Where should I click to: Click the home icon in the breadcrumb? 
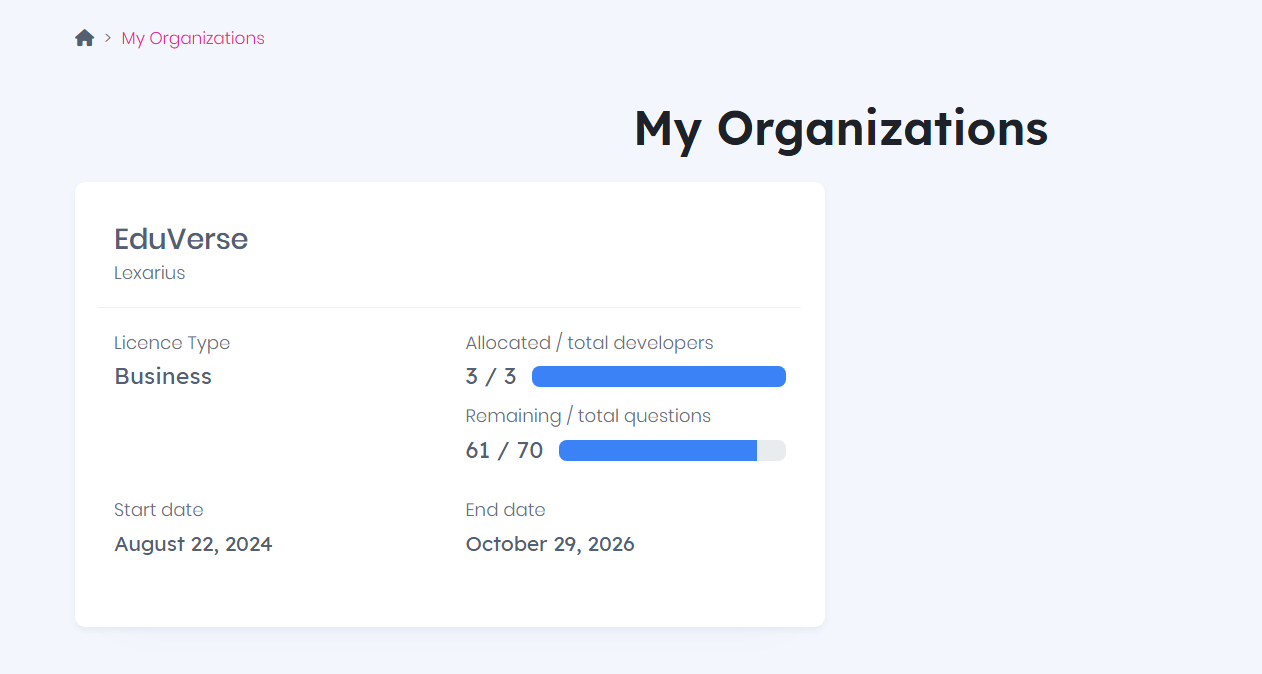pyautogui.click(x=85, y=38)
